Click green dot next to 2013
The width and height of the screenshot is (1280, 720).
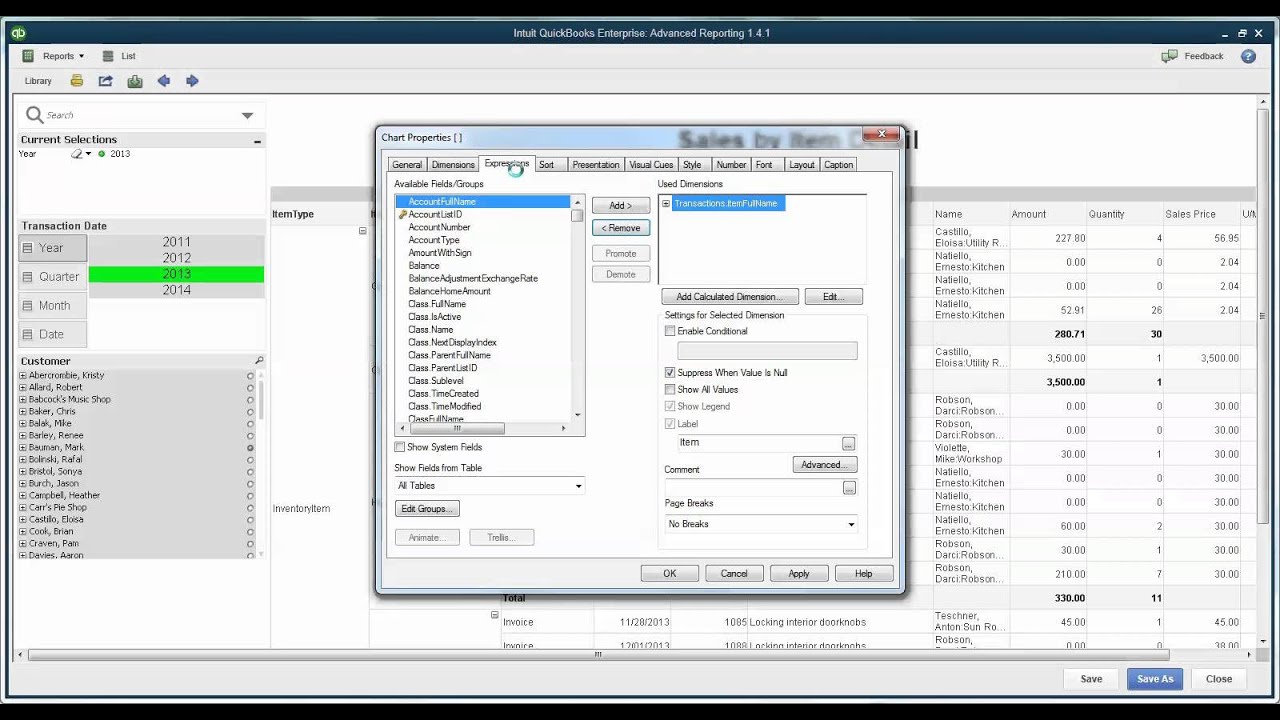tap(102, 154)
